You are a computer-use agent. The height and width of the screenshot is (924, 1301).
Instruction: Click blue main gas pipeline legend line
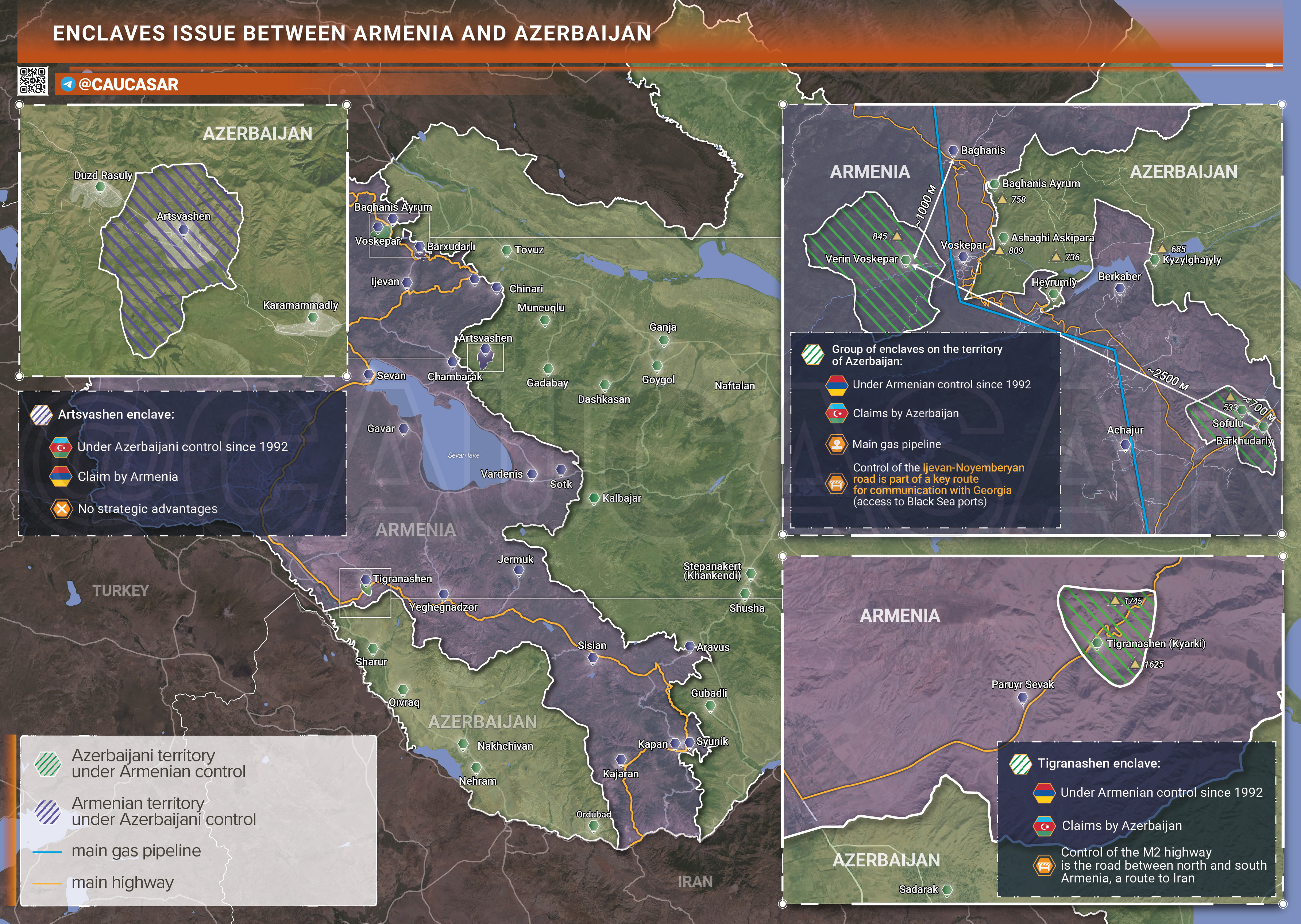click(48, 852)
